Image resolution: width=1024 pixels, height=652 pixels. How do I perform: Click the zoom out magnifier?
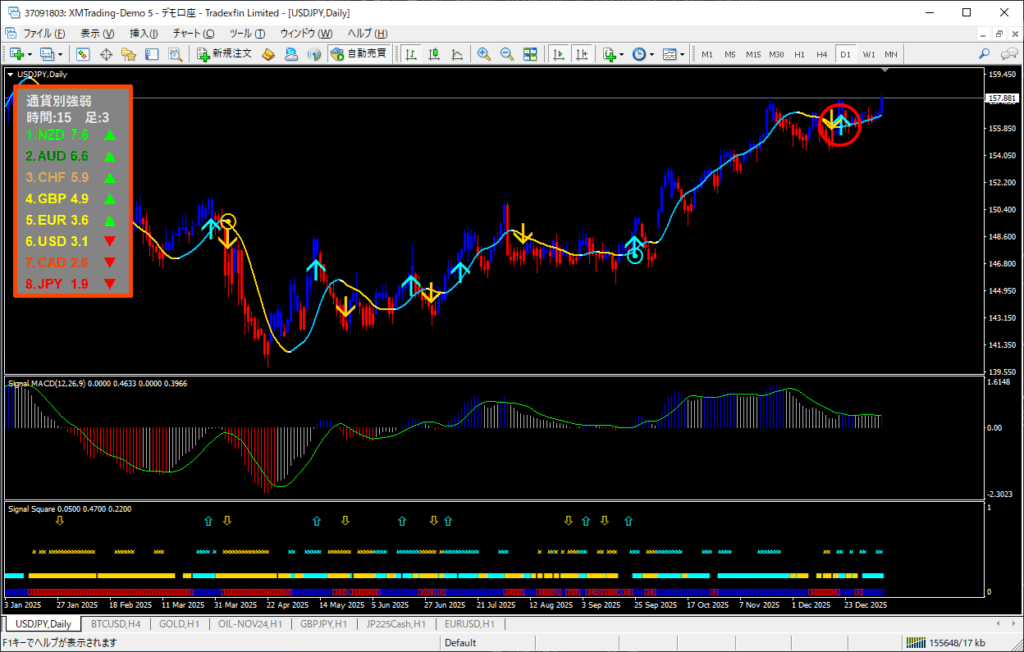coord(507,54)
